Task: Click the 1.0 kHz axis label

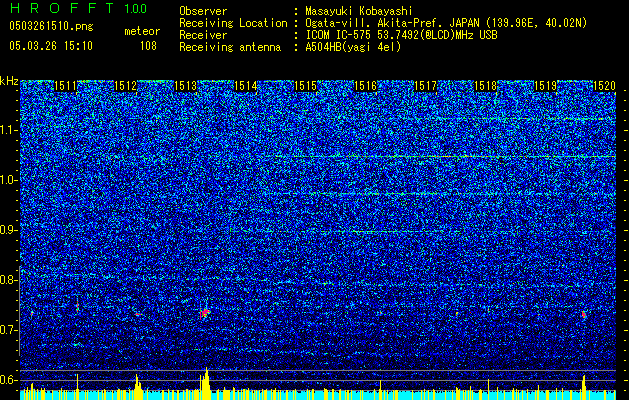Action: [x=8, y=180]
